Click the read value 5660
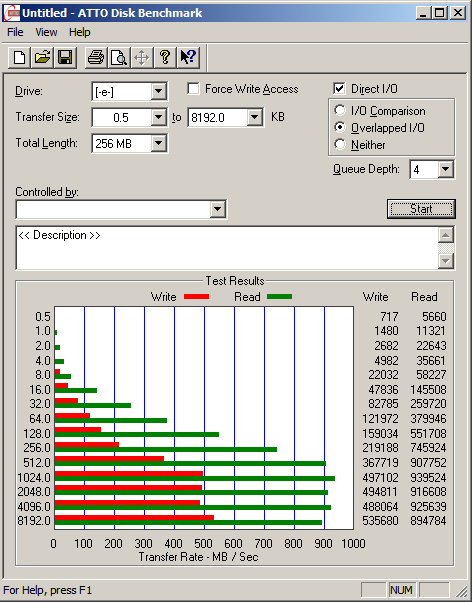Image resolution: width=472 pixels, height=602 pixels. click(434, 317)
